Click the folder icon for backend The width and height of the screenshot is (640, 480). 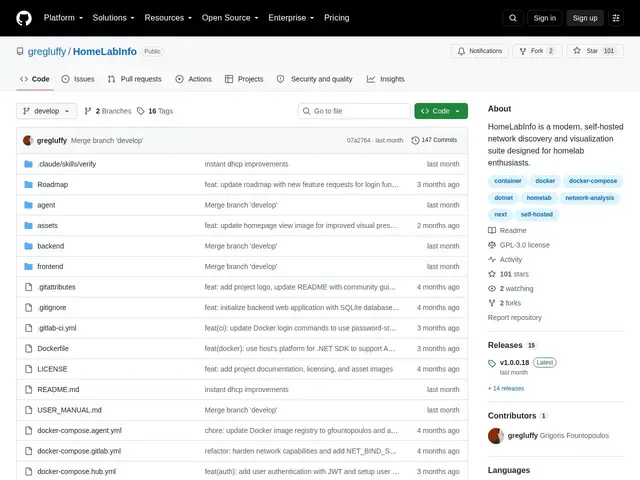click(x=28, y=246)
